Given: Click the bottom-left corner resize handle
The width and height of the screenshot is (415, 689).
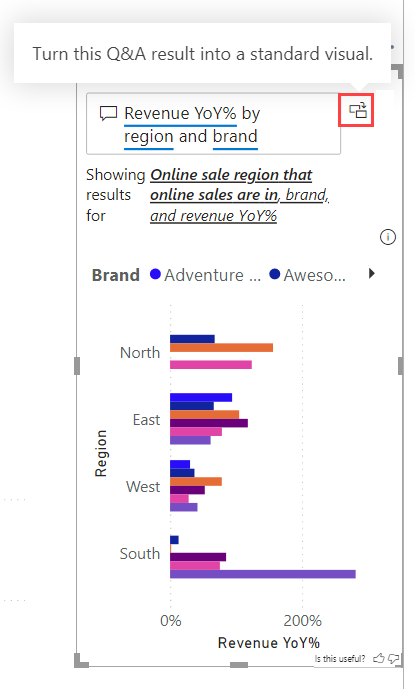Looking at the screenshot, I should coord(81,660).
